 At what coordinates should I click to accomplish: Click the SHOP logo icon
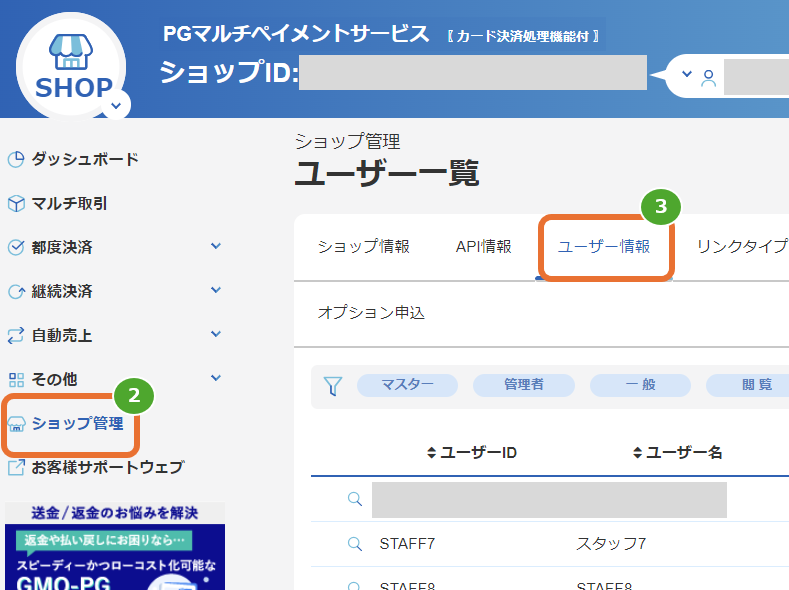coord(71,66)
